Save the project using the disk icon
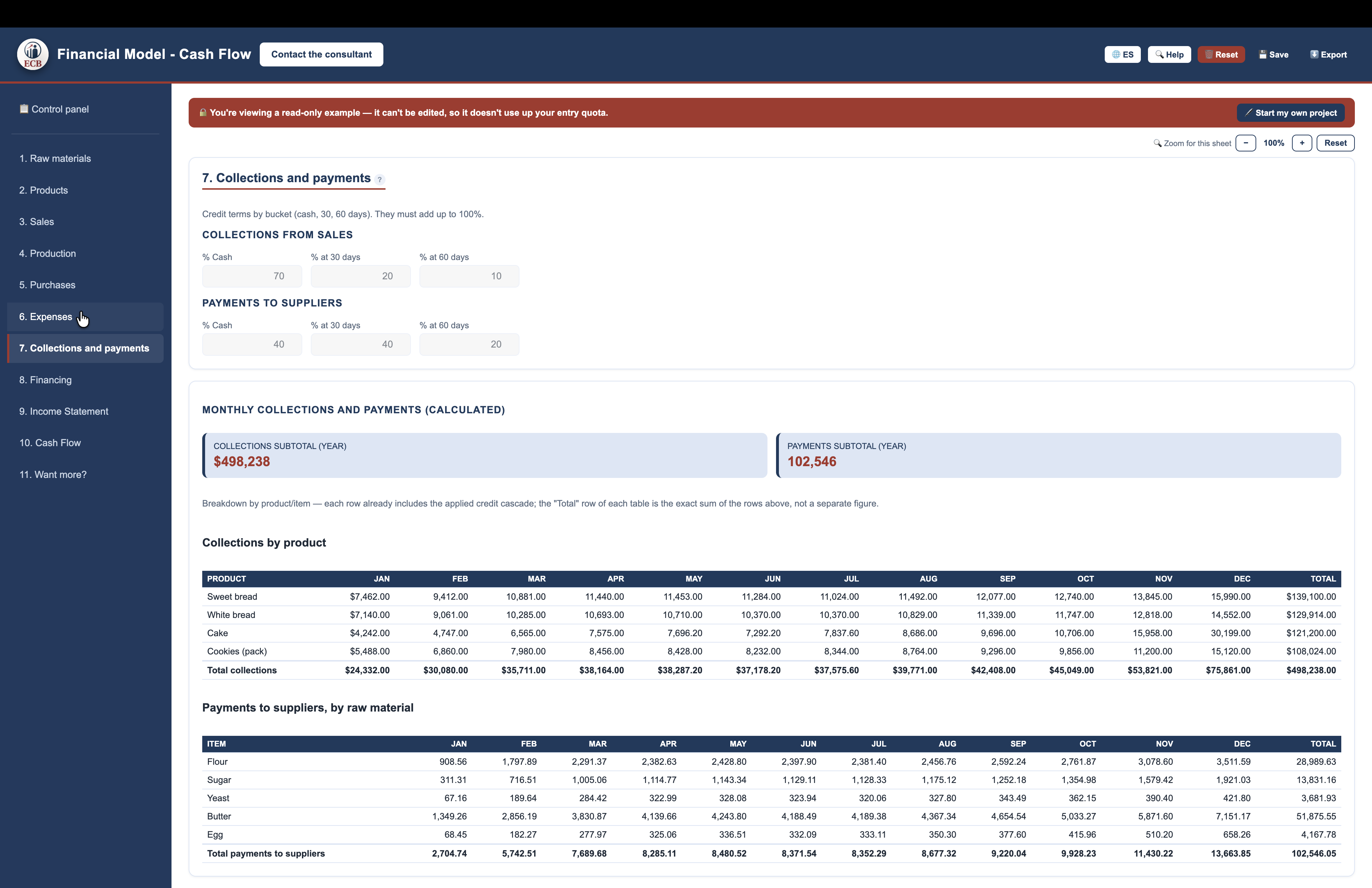The height and width of the screenshot is (888, 1372). (x=1273, y=55)
